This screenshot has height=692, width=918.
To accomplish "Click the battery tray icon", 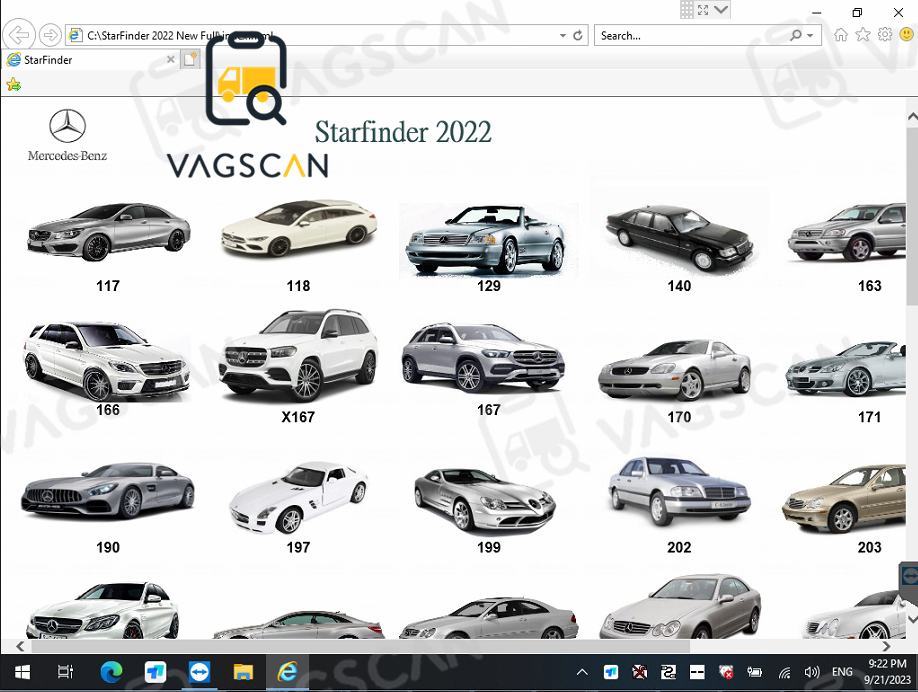I will tap(754, 673).
